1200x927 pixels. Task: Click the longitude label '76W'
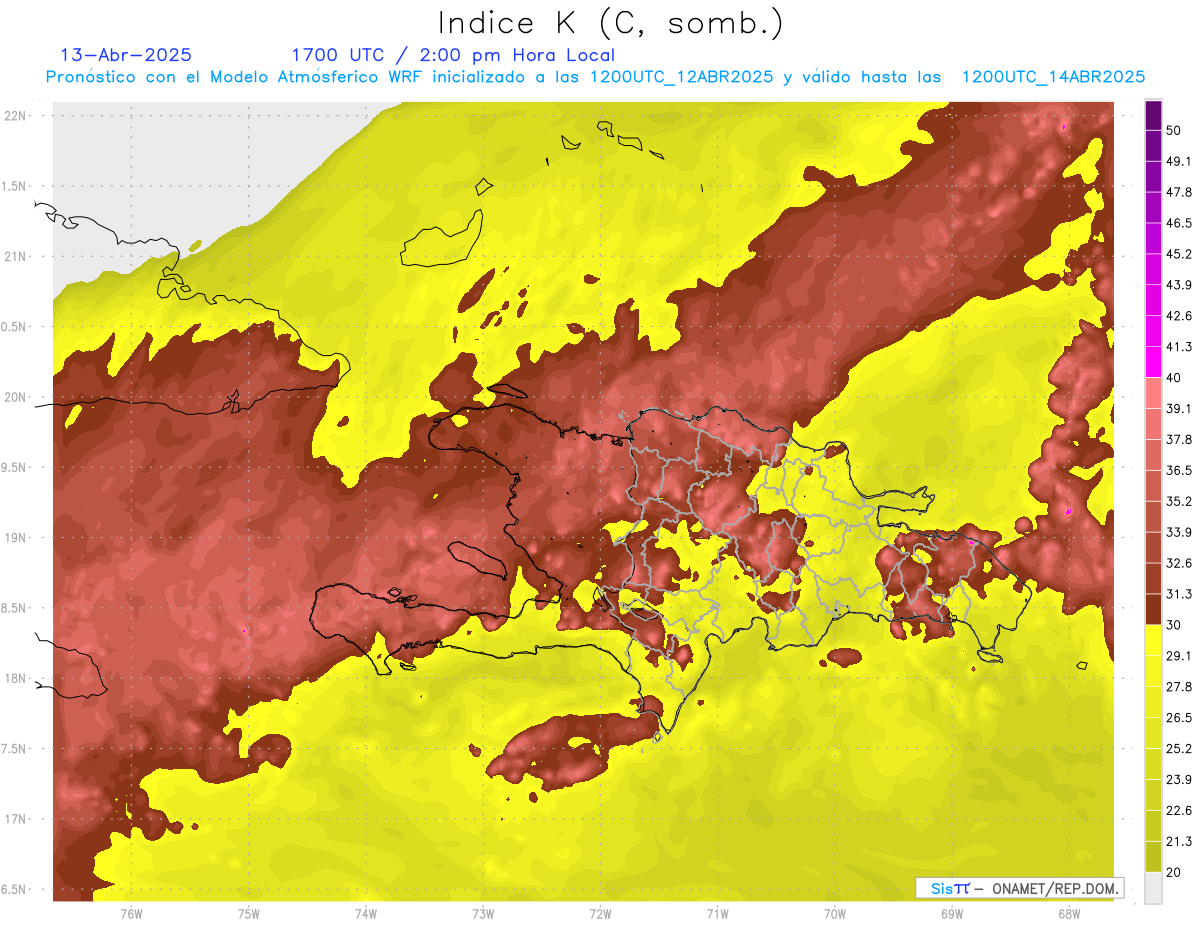[131, 914]
